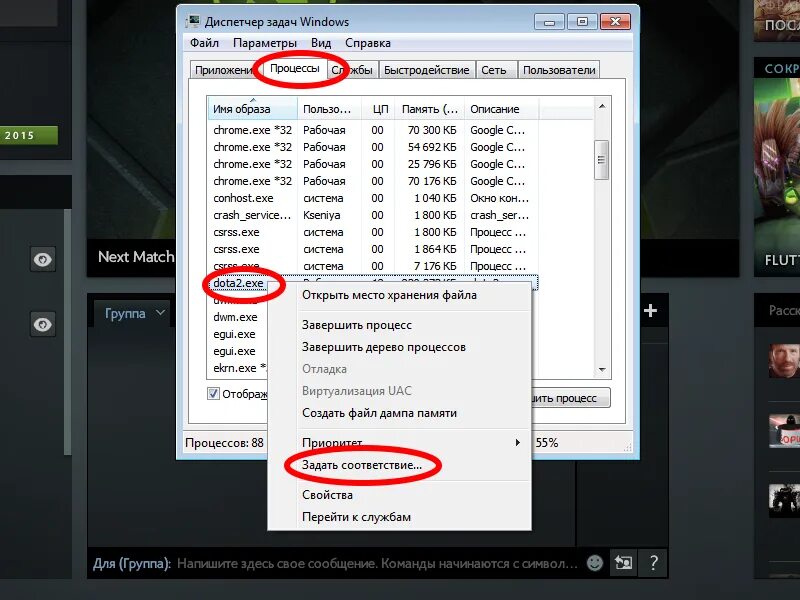Switch to the Быстродействие tab
This screenshot has height=600, width=800.
tap(427, 70)
